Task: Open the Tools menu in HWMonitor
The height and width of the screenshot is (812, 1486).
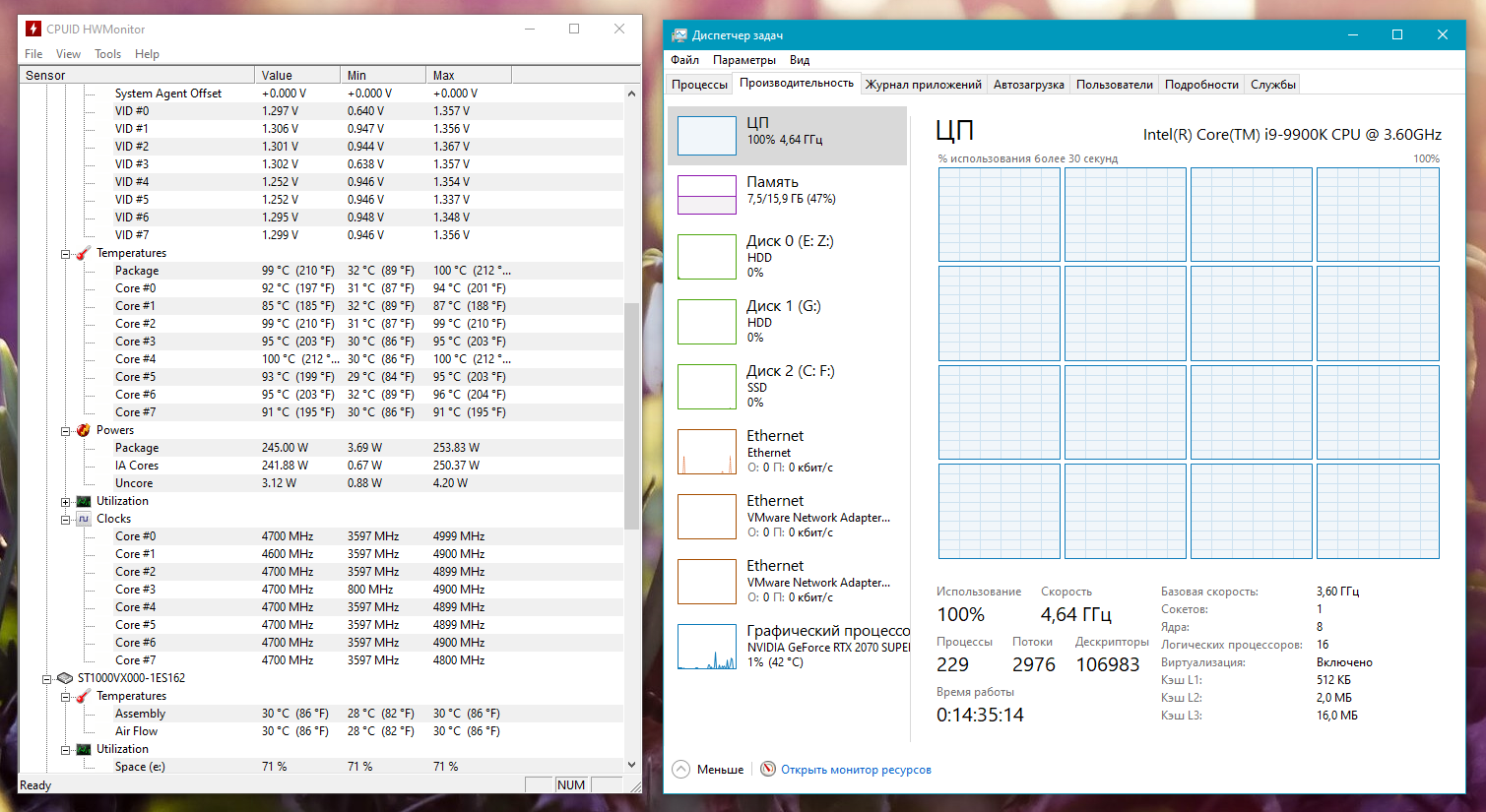Action: (107, 54)
